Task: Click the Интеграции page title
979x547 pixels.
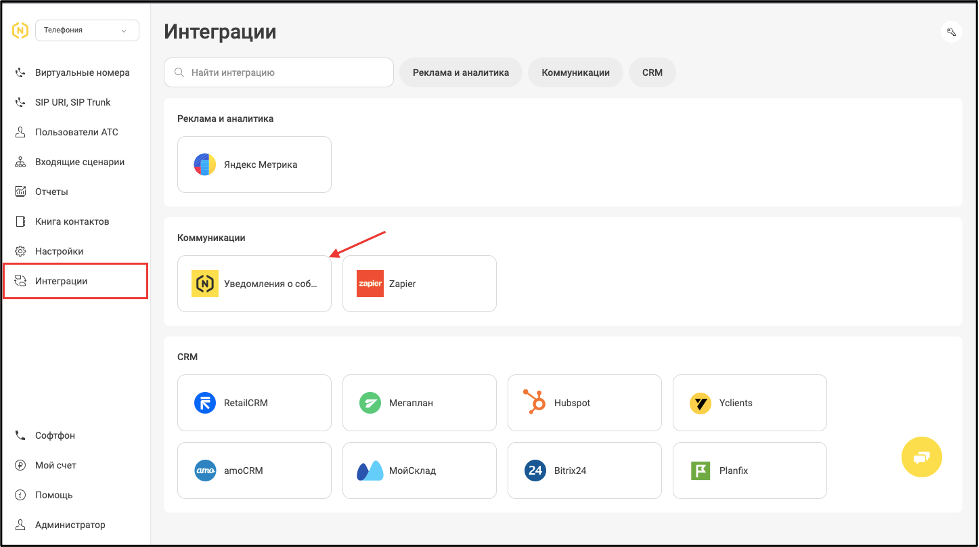Action: coord(220,32)
